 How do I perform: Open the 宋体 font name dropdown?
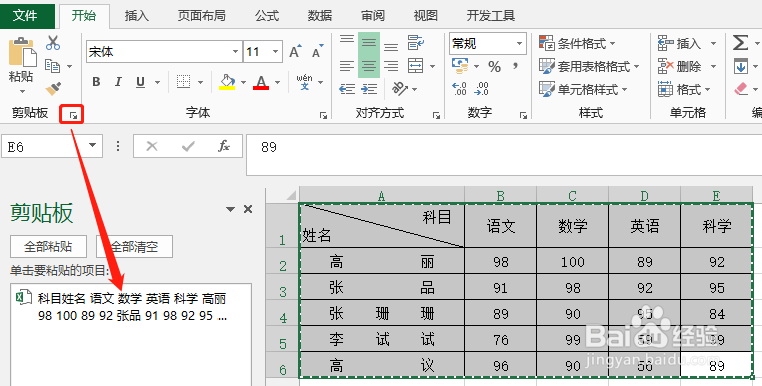[x=235, y=52]
